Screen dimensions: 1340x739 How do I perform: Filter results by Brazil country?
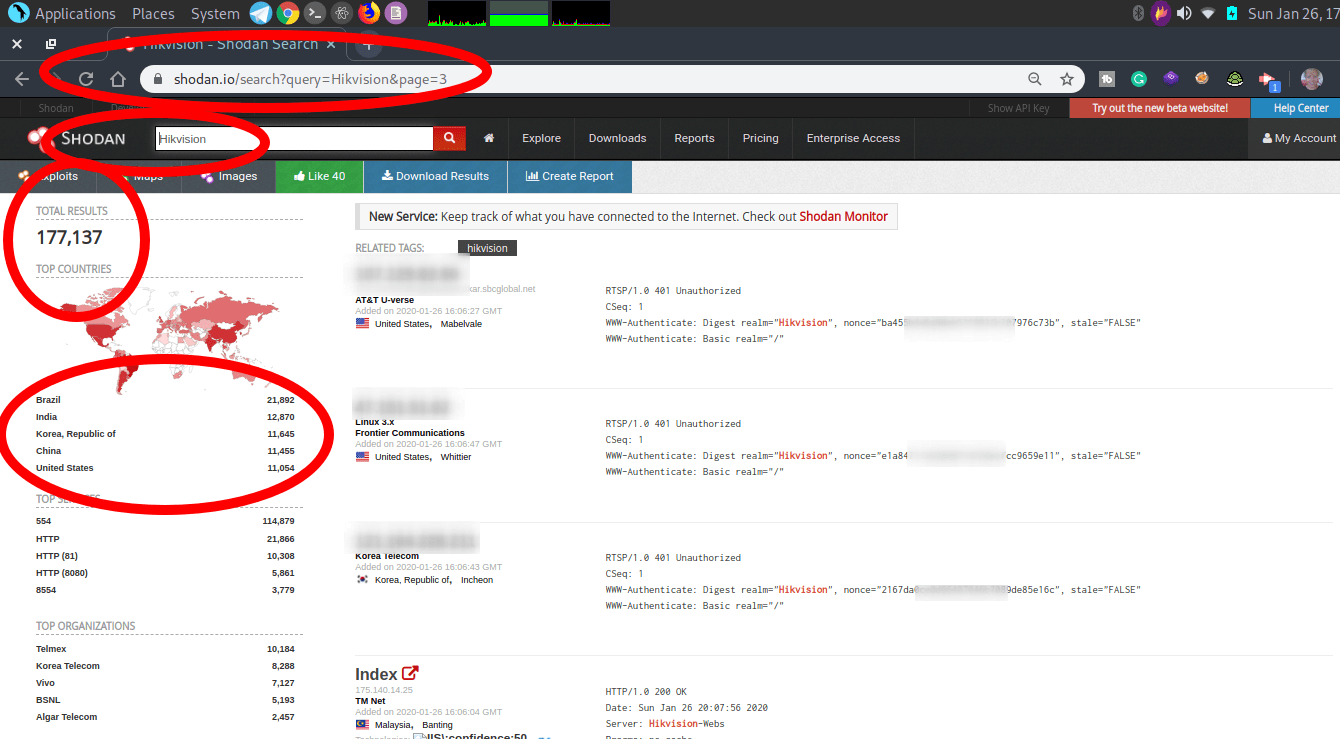(x=165, y=400)
